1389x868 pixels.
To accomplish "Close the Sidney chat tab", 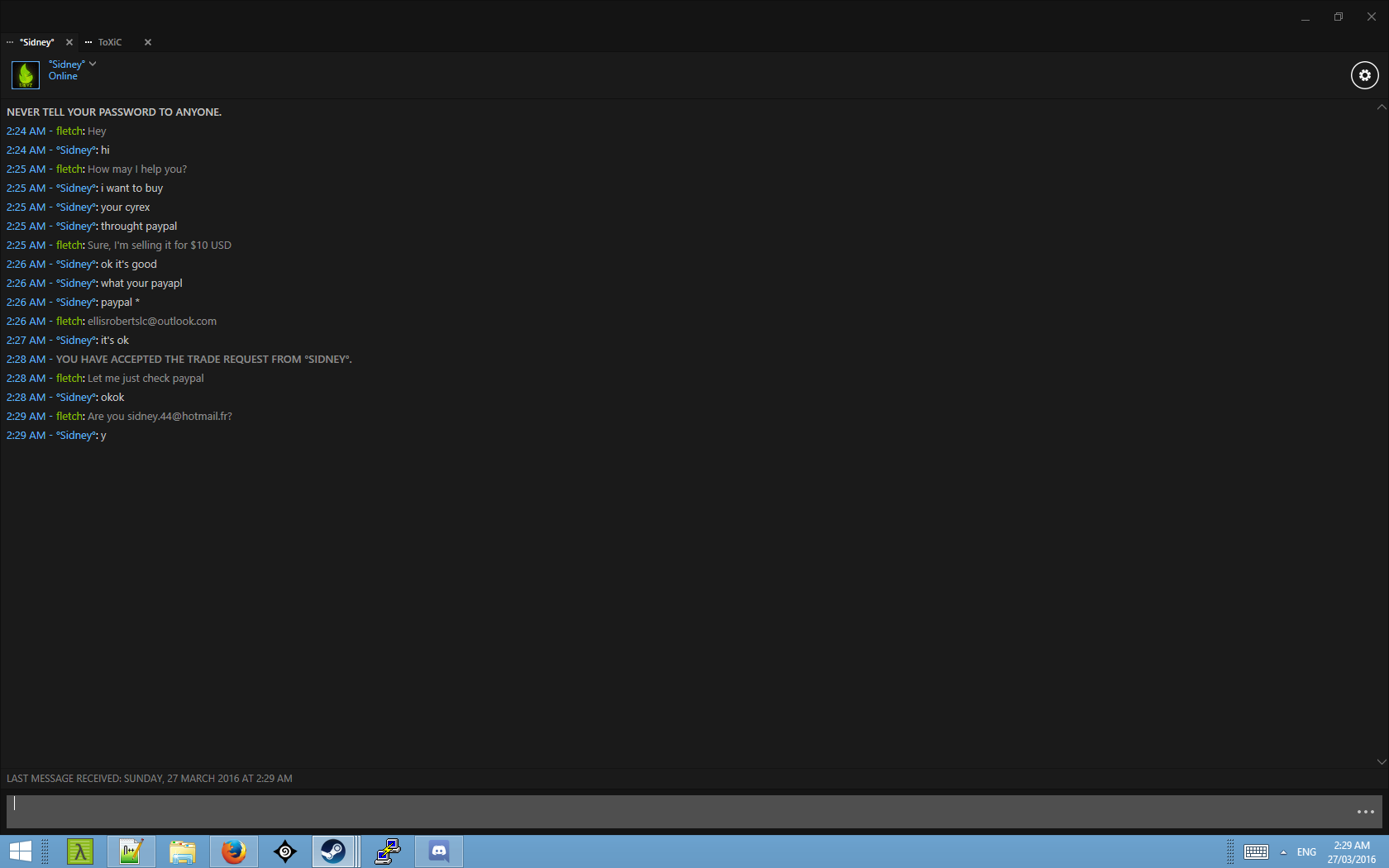I will 69,42.
